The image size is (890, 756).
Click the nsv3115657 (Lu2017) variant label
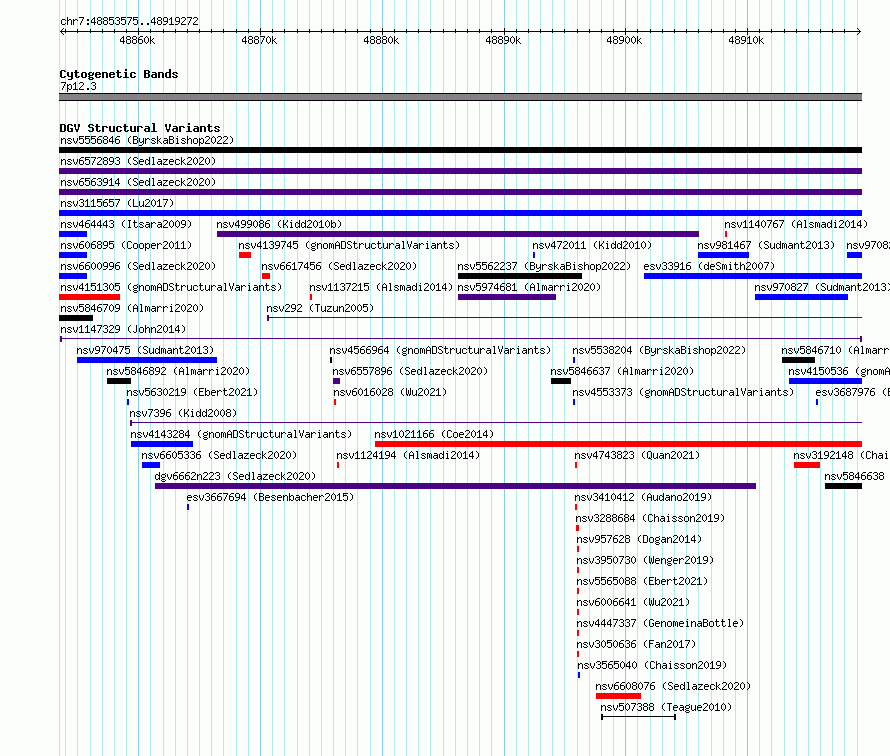click(117, 203)
